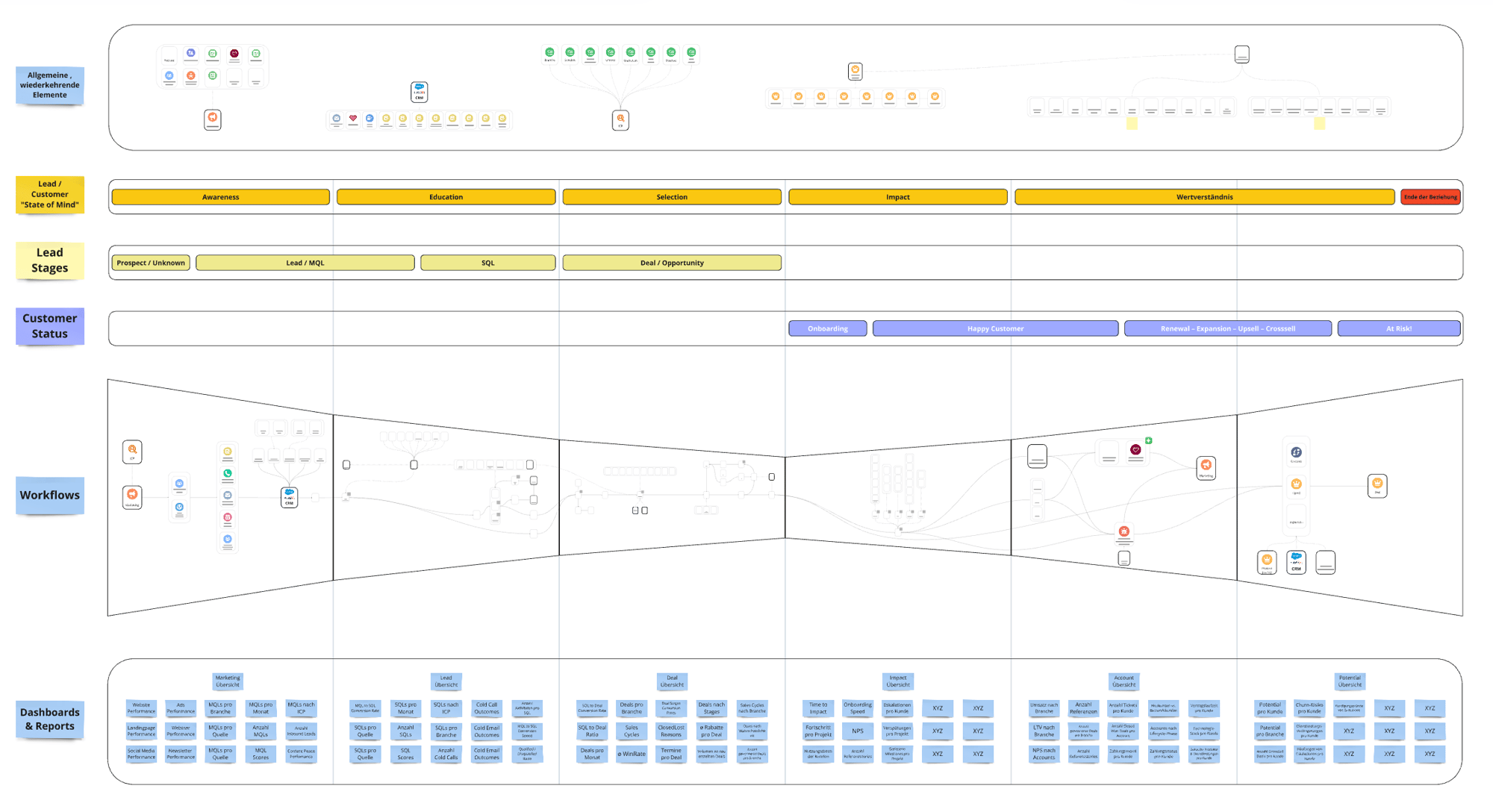Select the Newsletter Performance sticky note

point(181,754)
